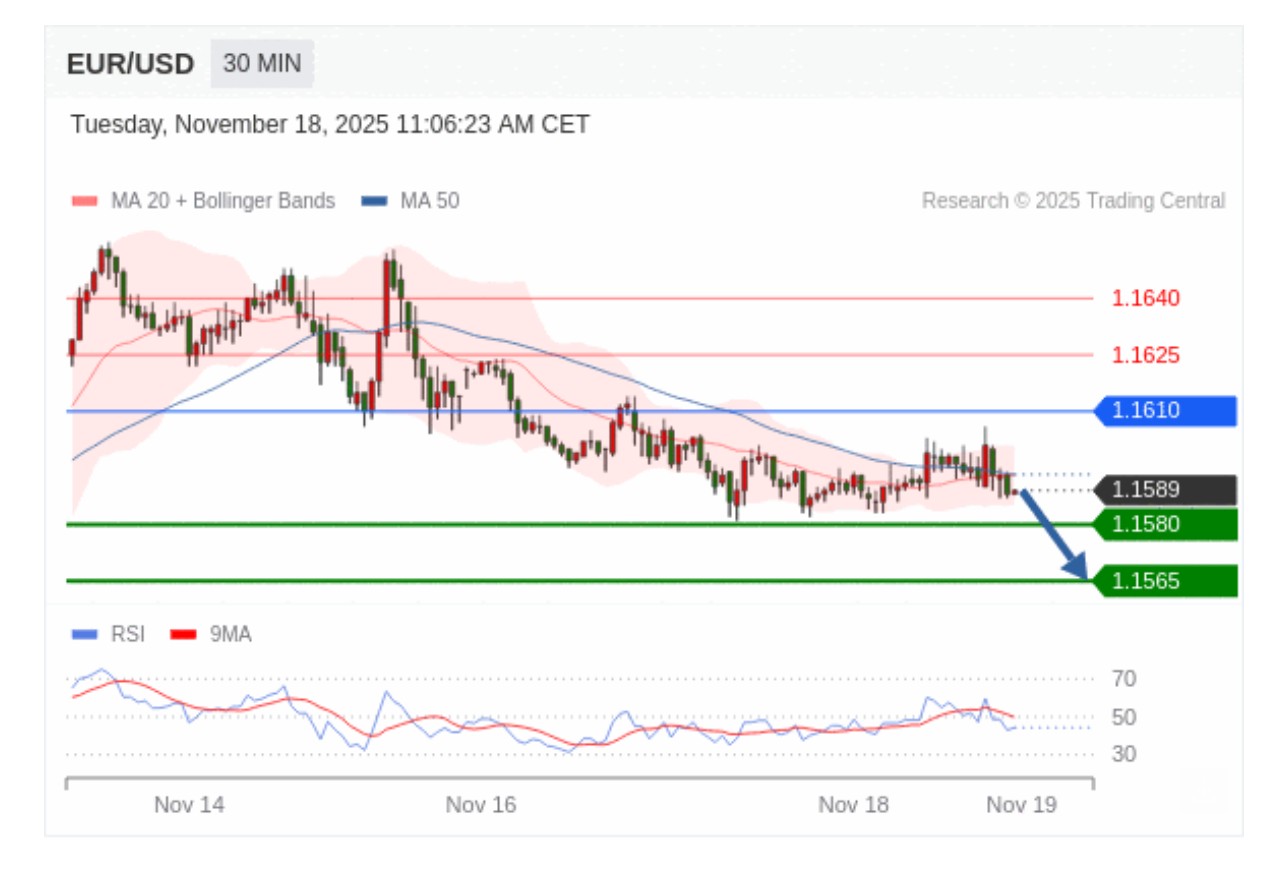Toggle the 9MA legend entry
This screenshot has width=1276, height=872.
coord(212,634)
